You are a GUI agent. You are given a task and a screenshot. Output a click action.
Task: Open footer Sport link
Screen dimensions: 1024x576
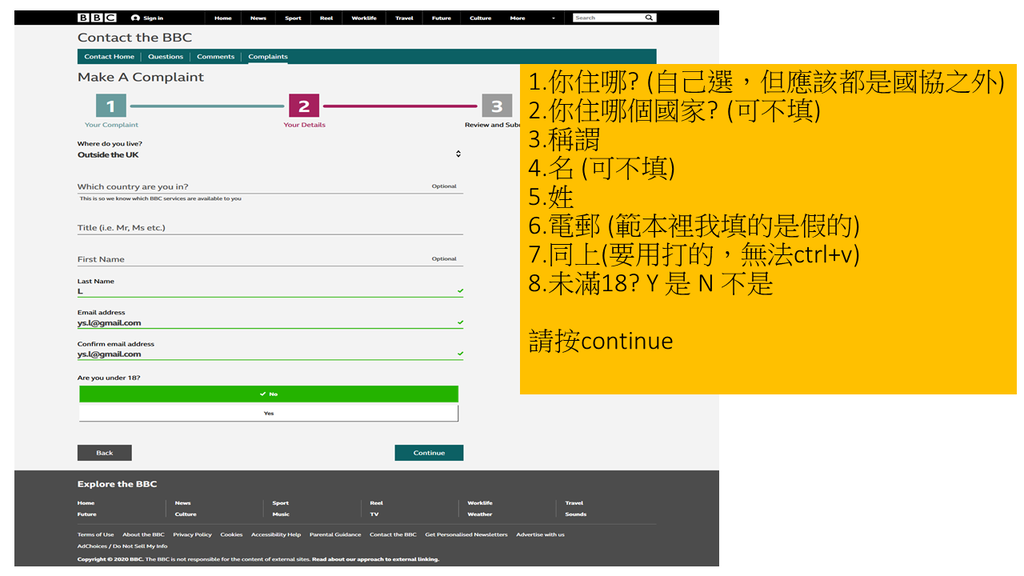pyautogui.click(x=280, y=503)
